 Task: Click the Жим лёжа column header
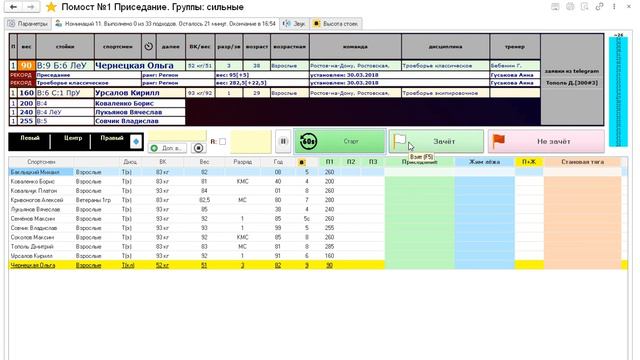point(484,162)
